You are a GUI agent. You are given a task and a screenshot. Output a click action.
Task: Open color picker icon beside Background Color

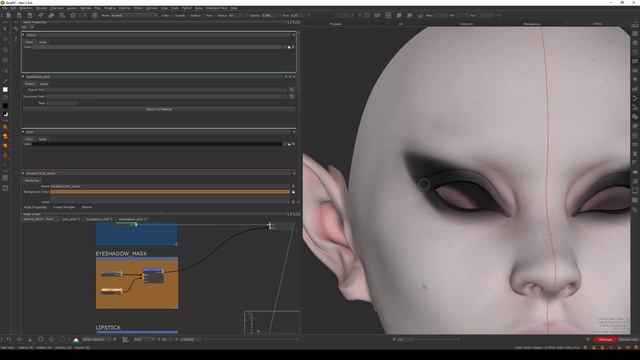(x=293, y=191)
